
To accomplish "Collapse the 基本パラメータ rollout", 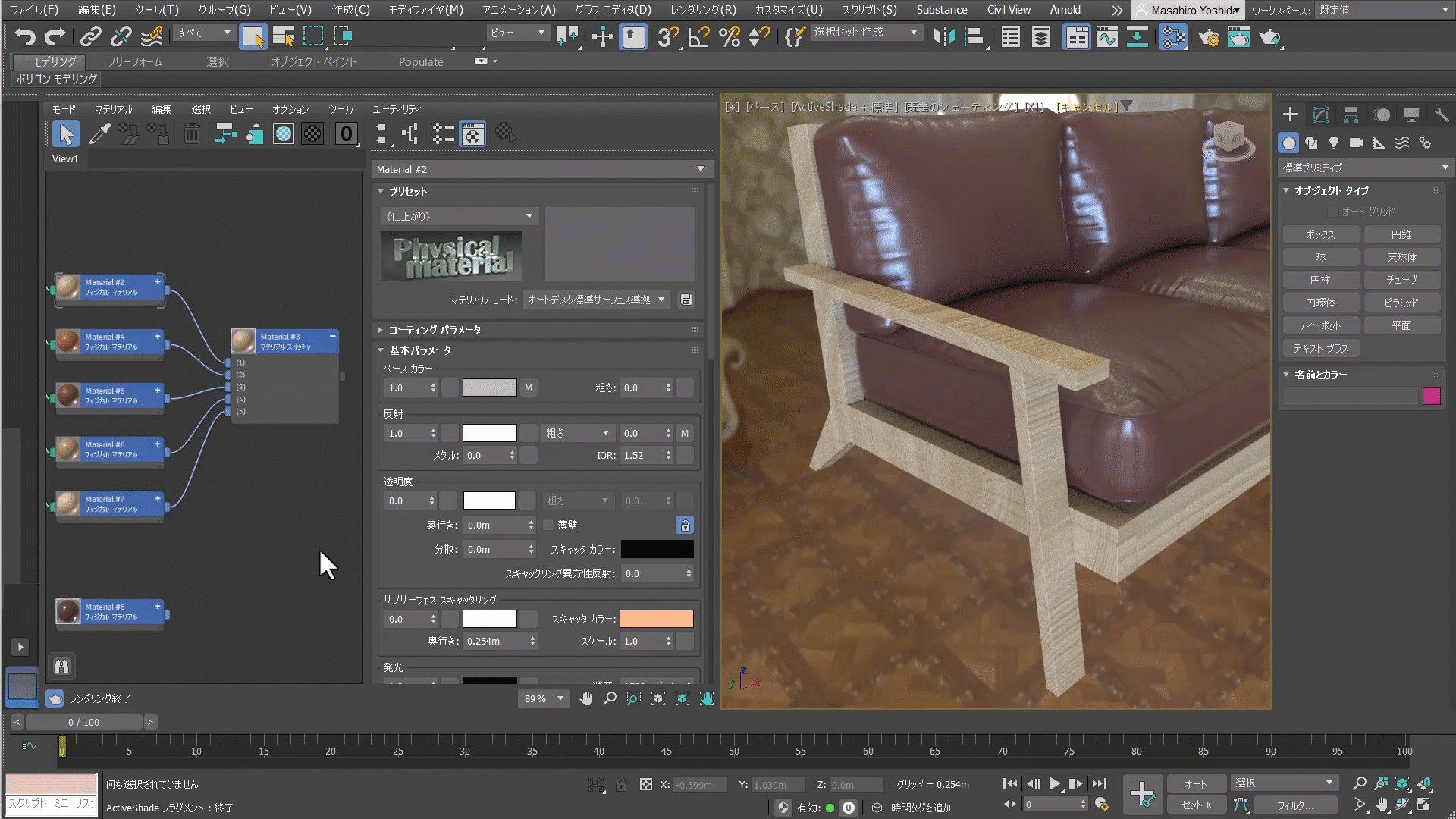I will click(x=538, y=350).
